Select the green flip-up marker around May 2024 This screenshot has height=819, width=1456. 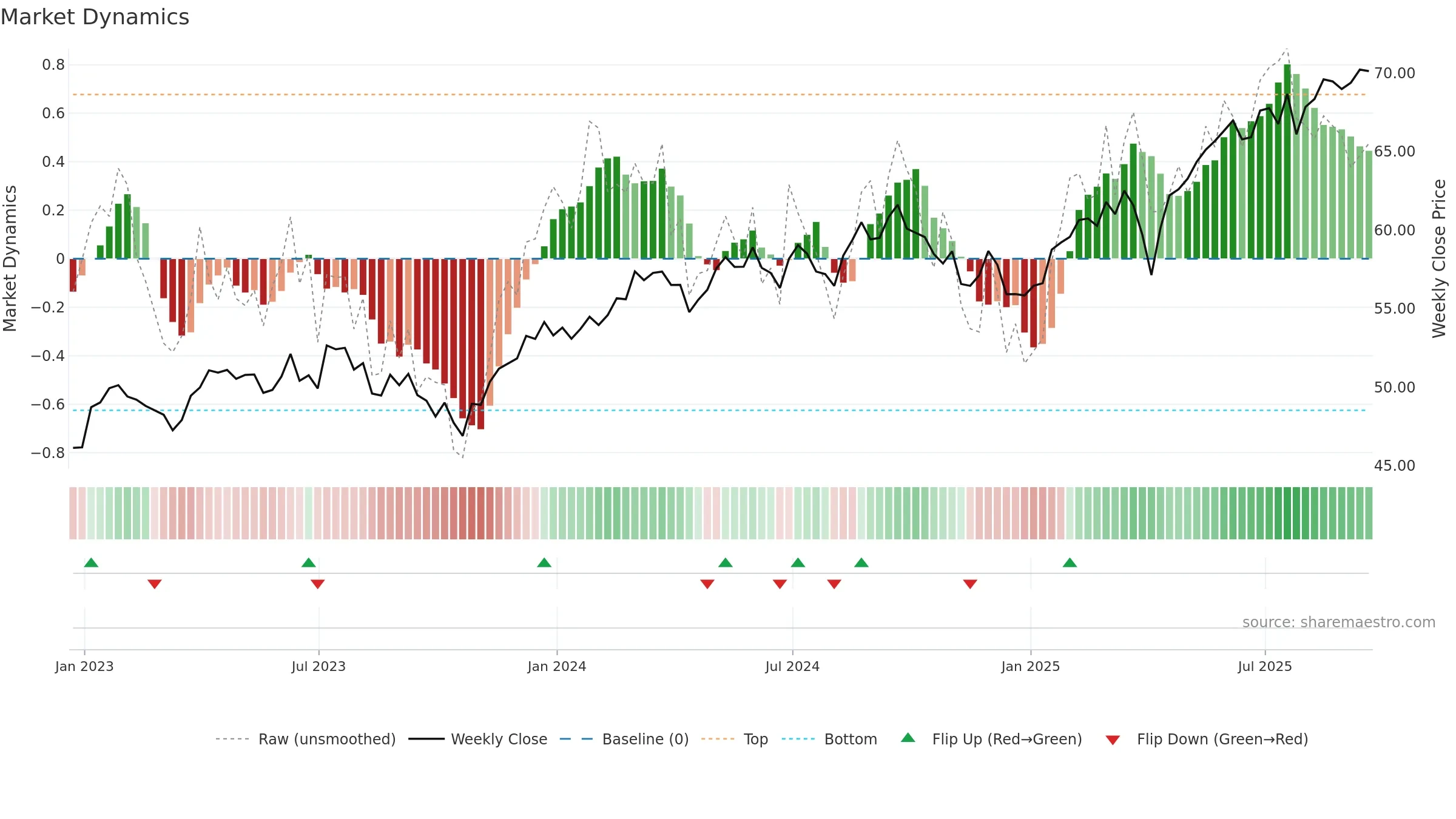coord(726,562)
